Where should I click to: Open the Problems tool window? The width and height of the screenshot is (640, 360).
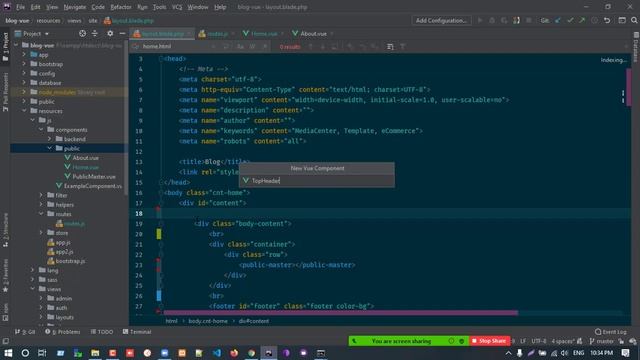click(x=63, y=332)
